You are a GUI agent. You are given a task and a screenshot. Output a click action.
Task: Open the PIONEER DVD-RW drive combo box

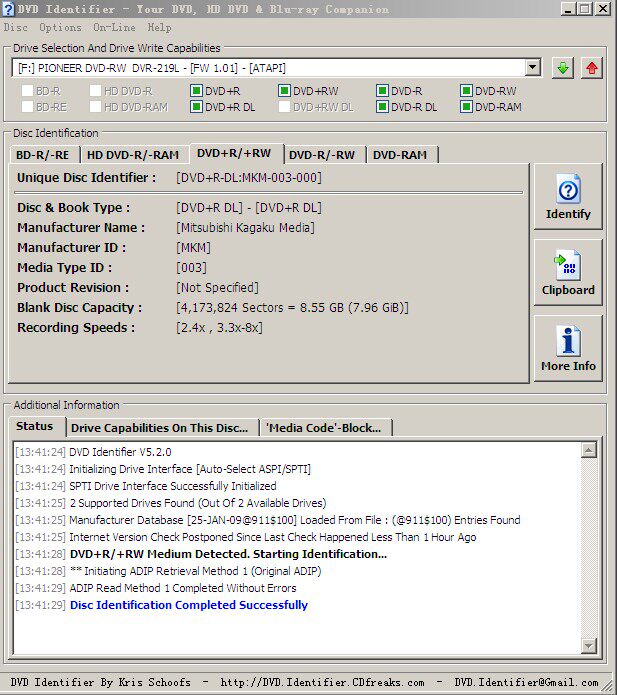276,68
